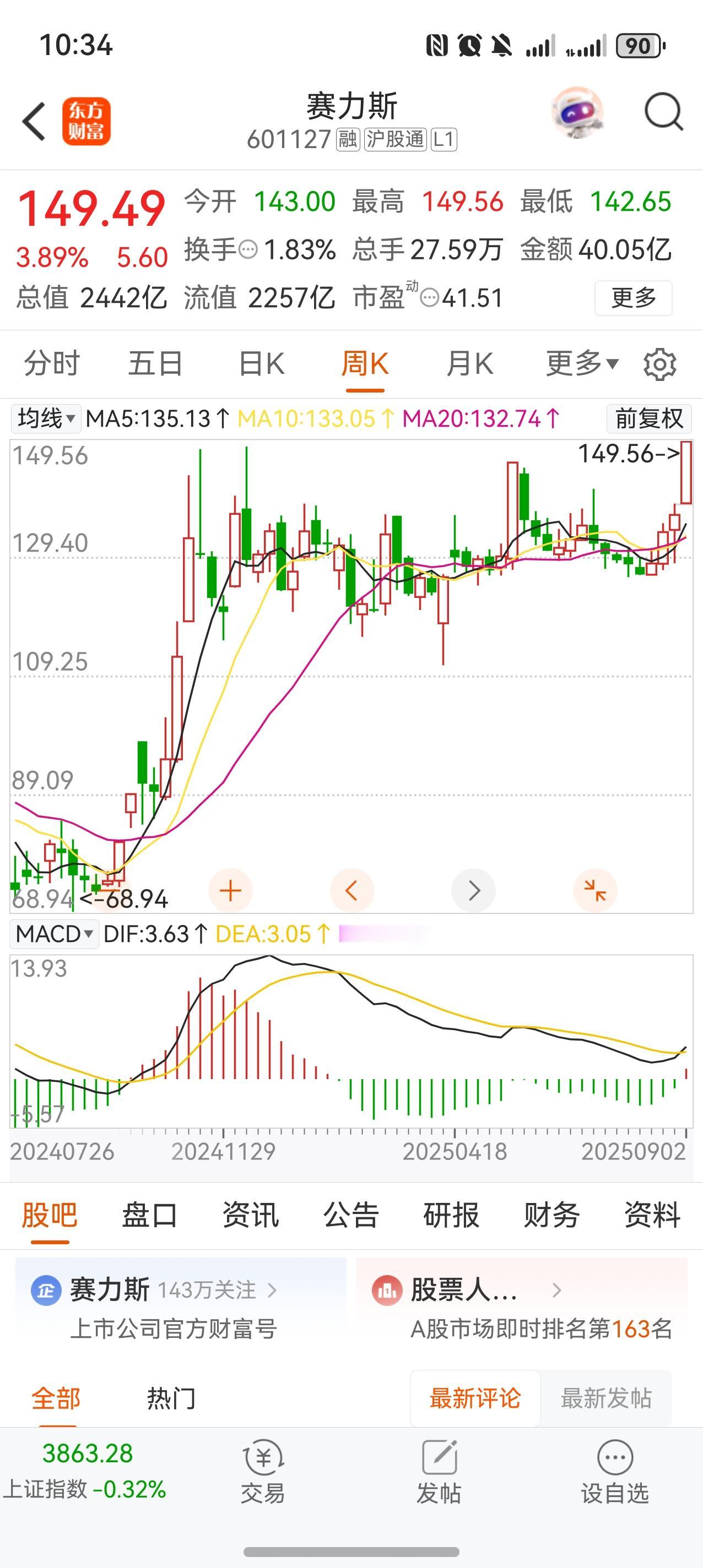The height and width of the screenshot is (1568, 703).
Task: Tap the back arrow icon
Action: [x=34, y=121]
